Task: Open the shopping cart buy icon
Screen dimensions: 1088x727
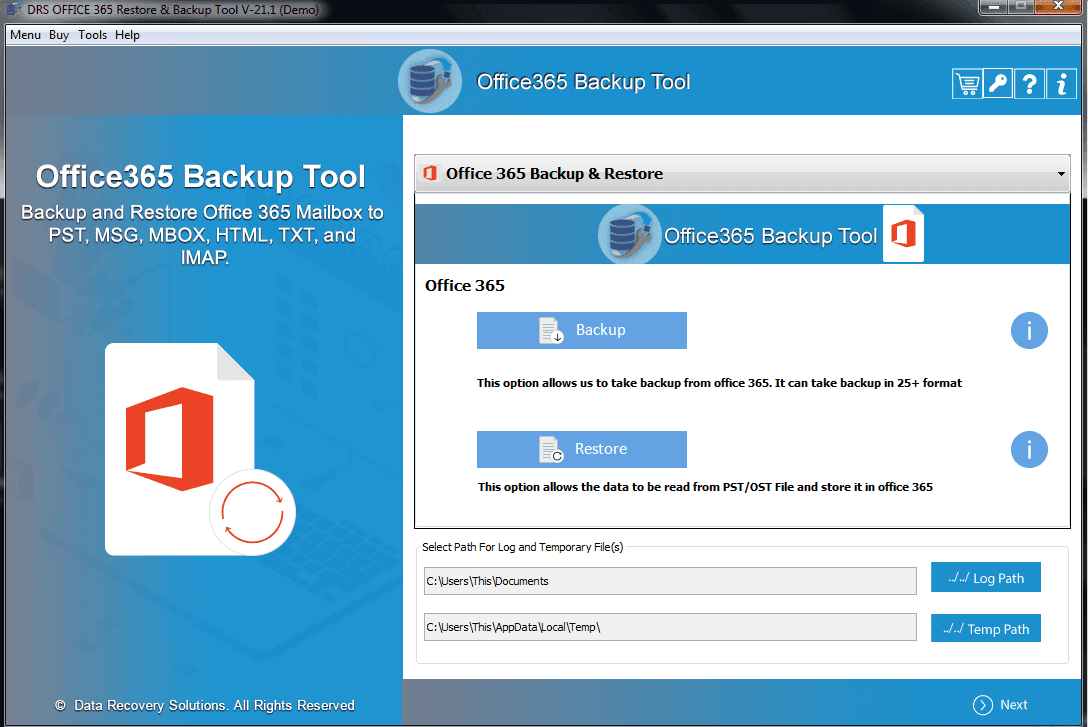Action: tap(967, 85)
